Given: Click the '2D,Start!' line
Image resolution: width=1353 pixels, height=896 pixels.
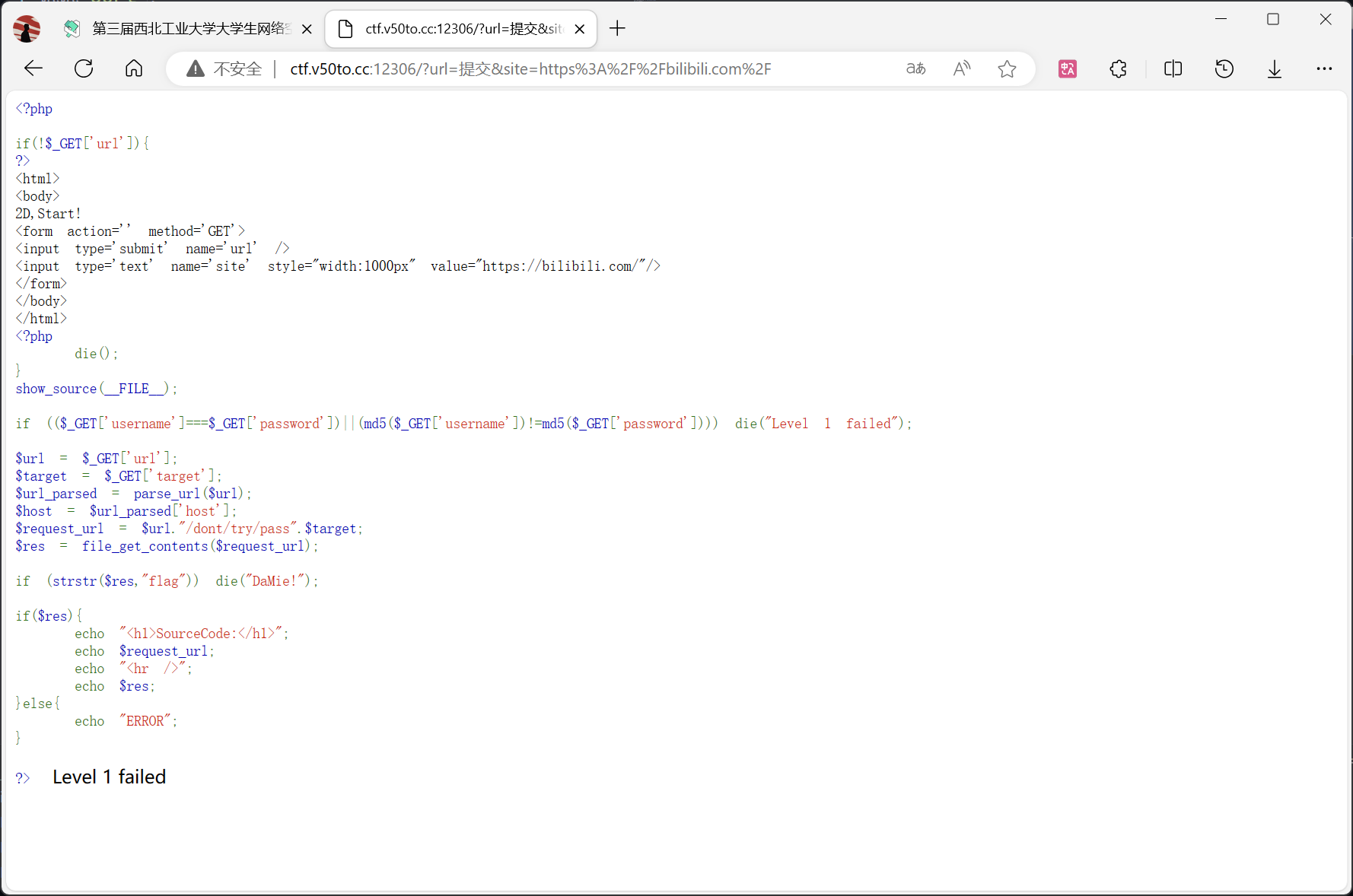Looking at the screenshot, I should (48, 214).
